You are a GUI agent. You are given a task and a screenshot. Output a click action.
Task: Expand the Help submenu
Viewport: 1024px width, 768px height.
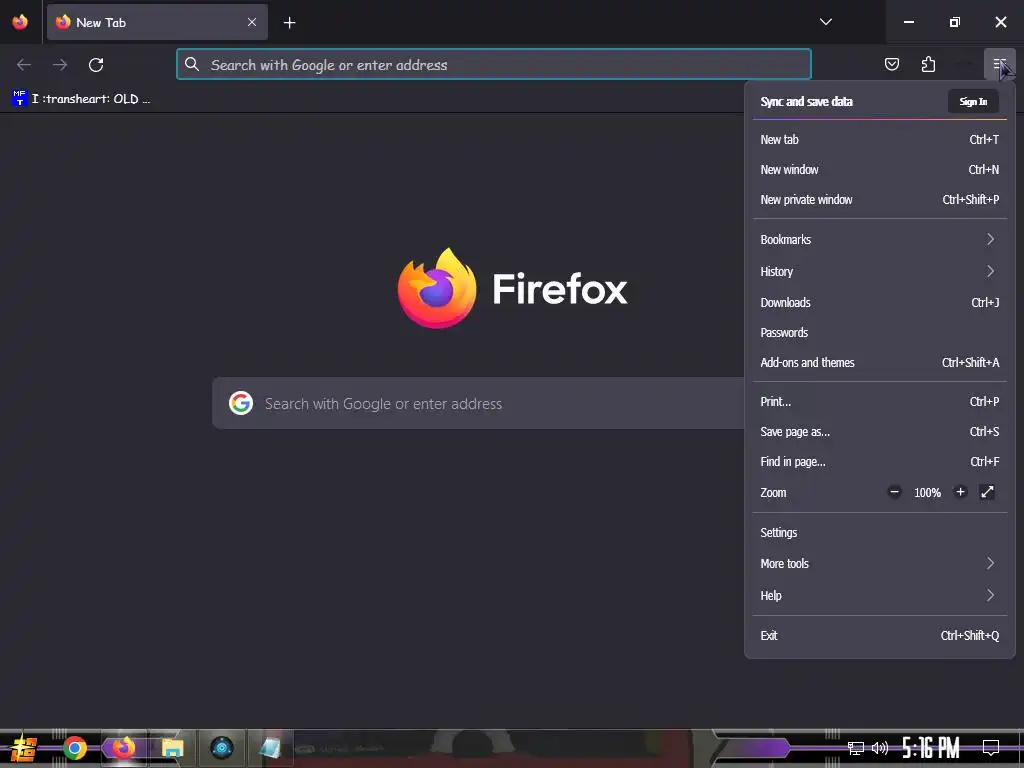point(880,595)
